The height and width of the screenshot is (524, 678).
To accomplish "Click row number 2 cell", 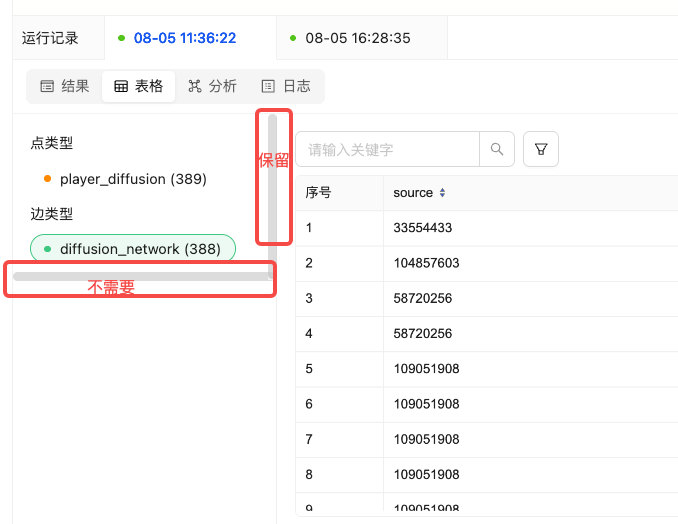I will pos(339,263).
